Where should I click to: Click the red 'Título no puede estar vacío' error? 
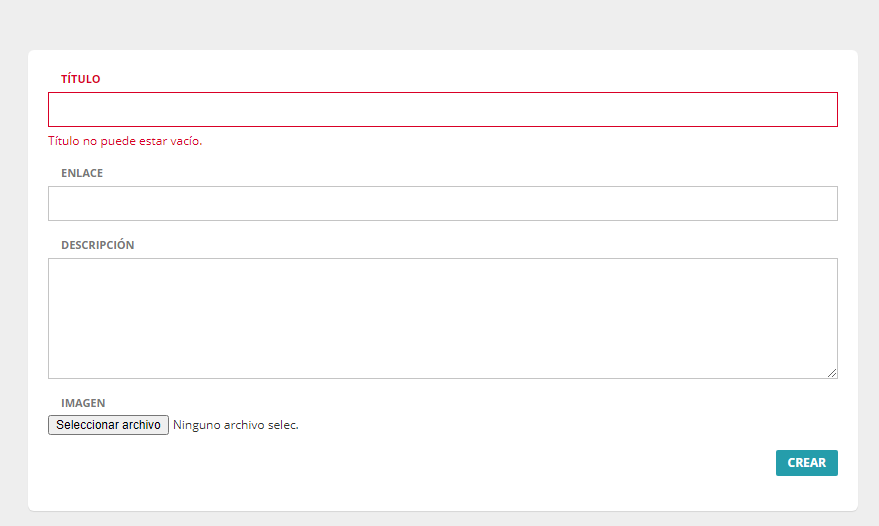coord(125,141)
